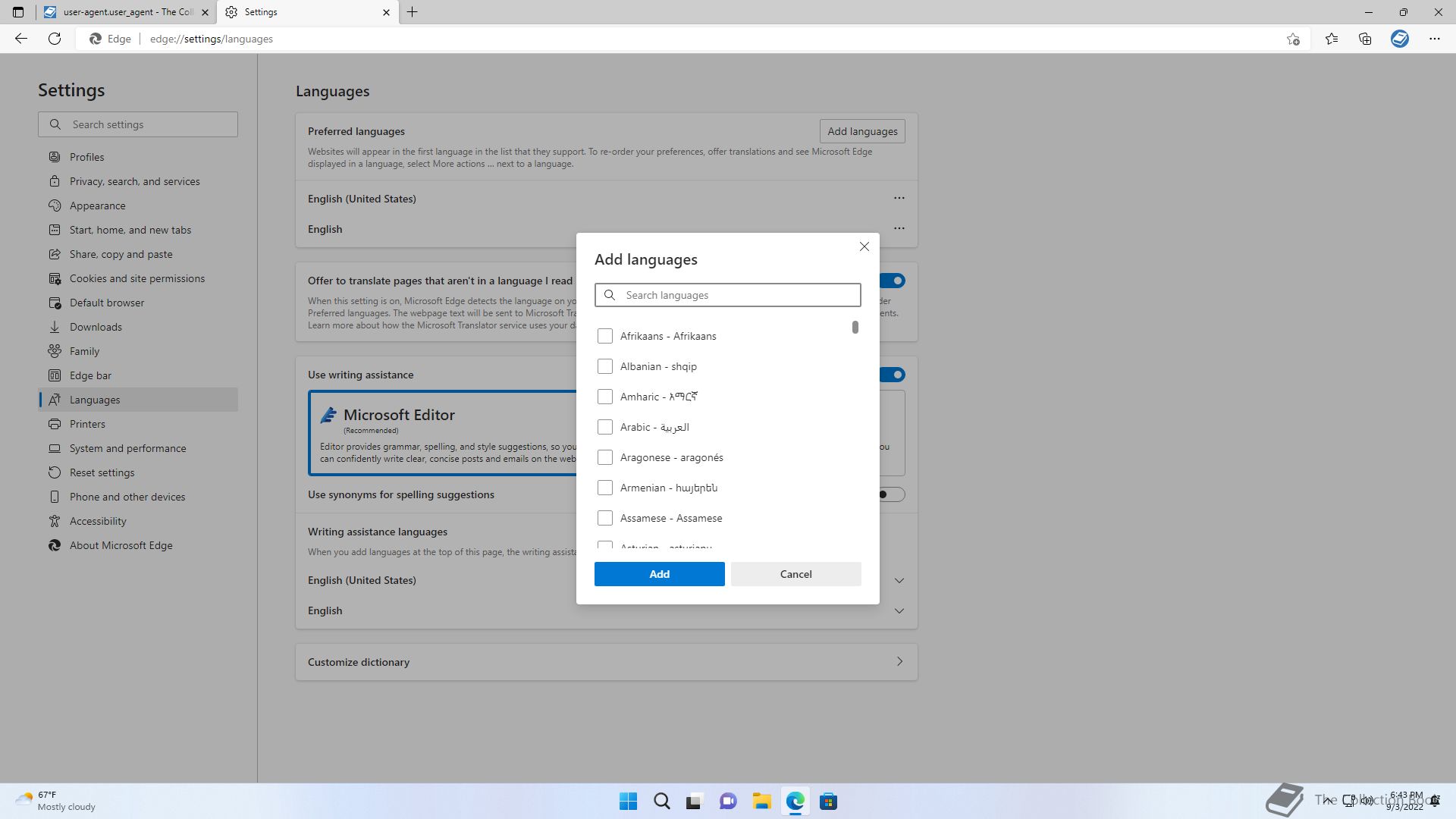This screenshot has width=1456, height=819.
Task: Close the user-agent tab
Action: tap(205, 12)
